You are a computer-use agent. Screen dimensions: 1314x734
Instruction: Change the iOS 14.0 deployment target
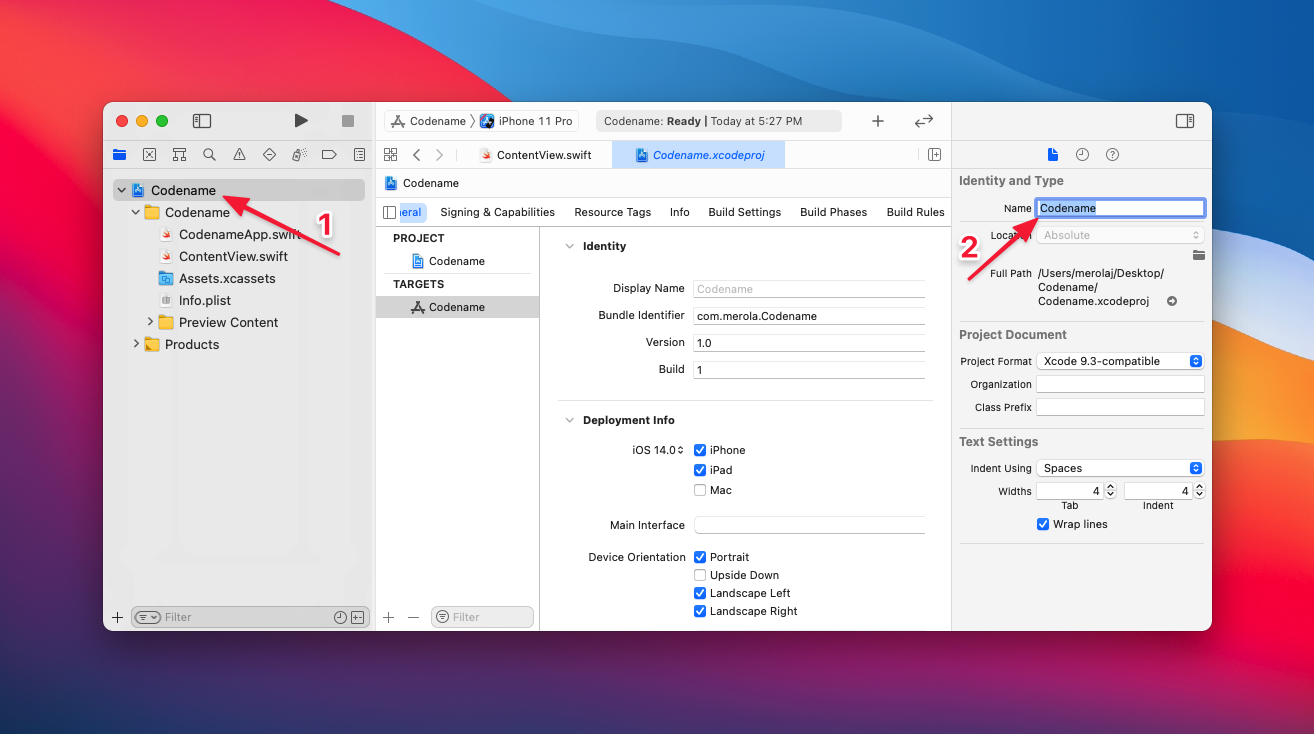point(658,450)
